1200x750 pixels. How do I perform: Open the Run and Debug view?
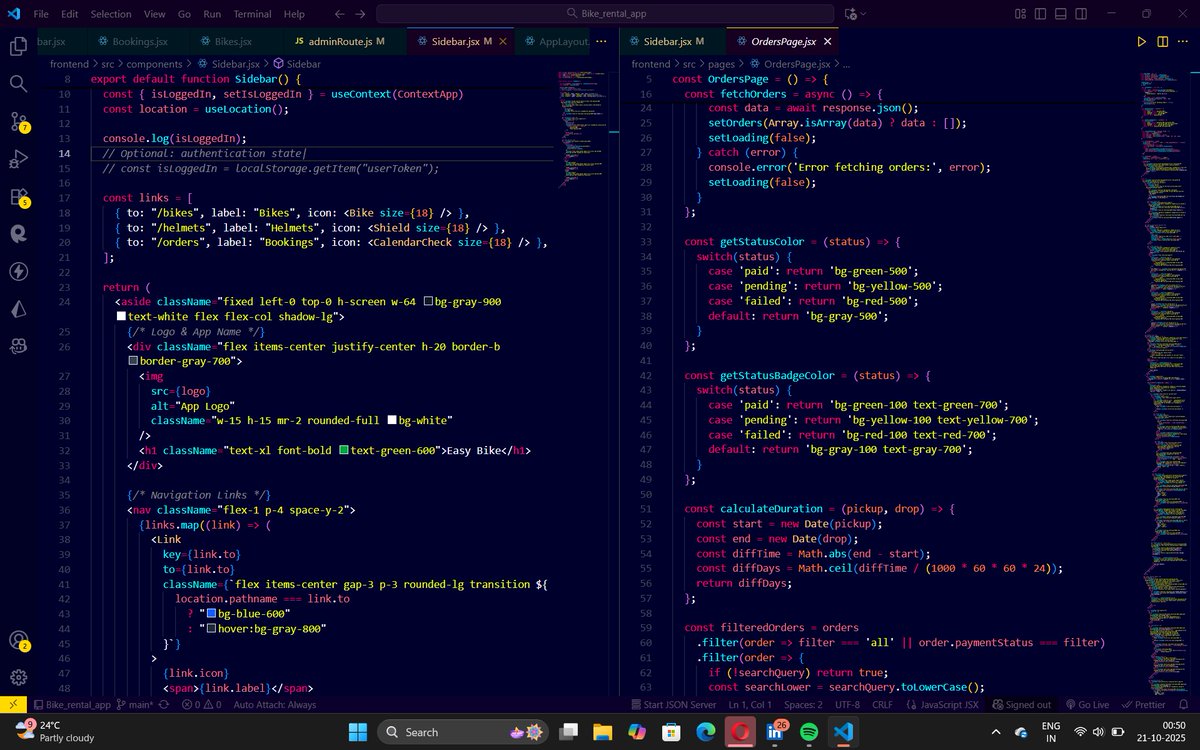coord(18,159)
